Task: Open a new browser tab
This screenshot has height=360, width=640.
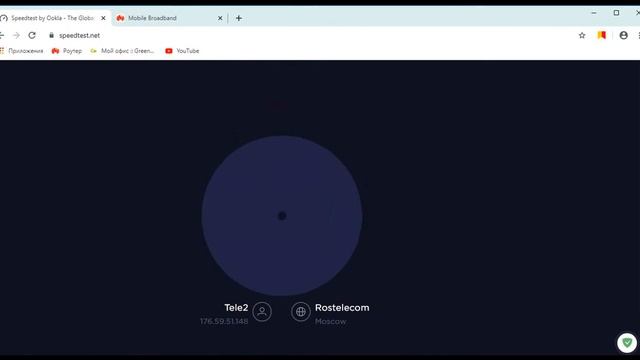Action: click(x=239, y=18)
